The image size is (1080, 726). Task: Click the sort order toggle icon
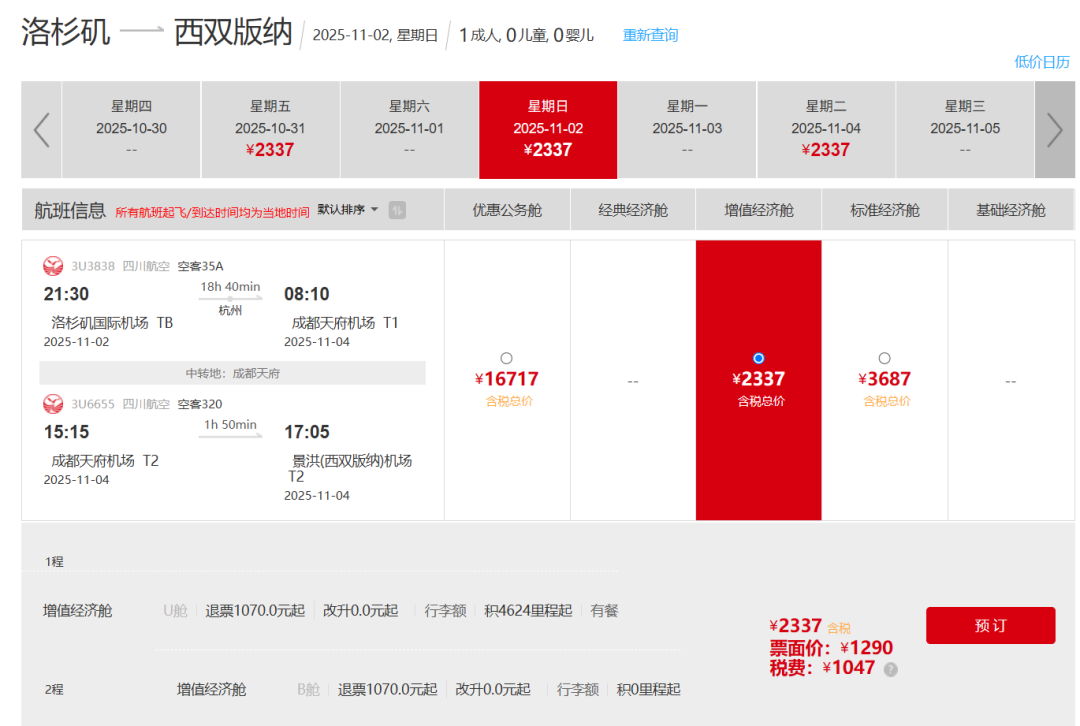pyautogui.click(x=397, y=210)
